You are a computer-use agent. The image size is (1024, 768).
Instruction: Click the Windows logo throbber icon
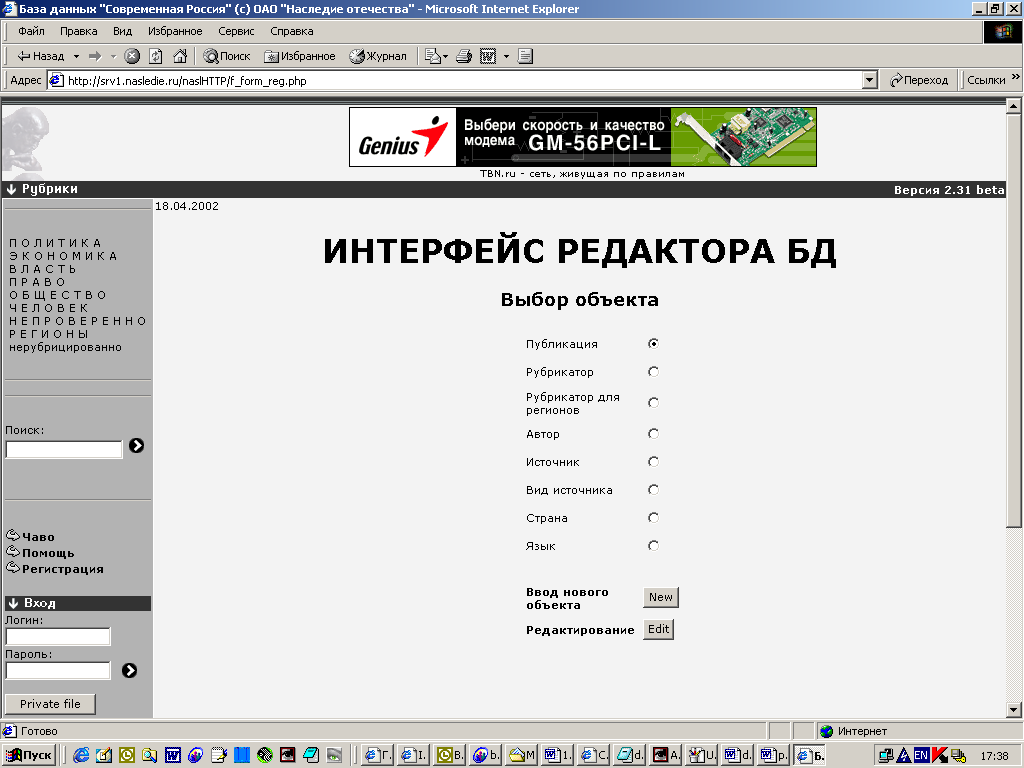coord(1002,31)
